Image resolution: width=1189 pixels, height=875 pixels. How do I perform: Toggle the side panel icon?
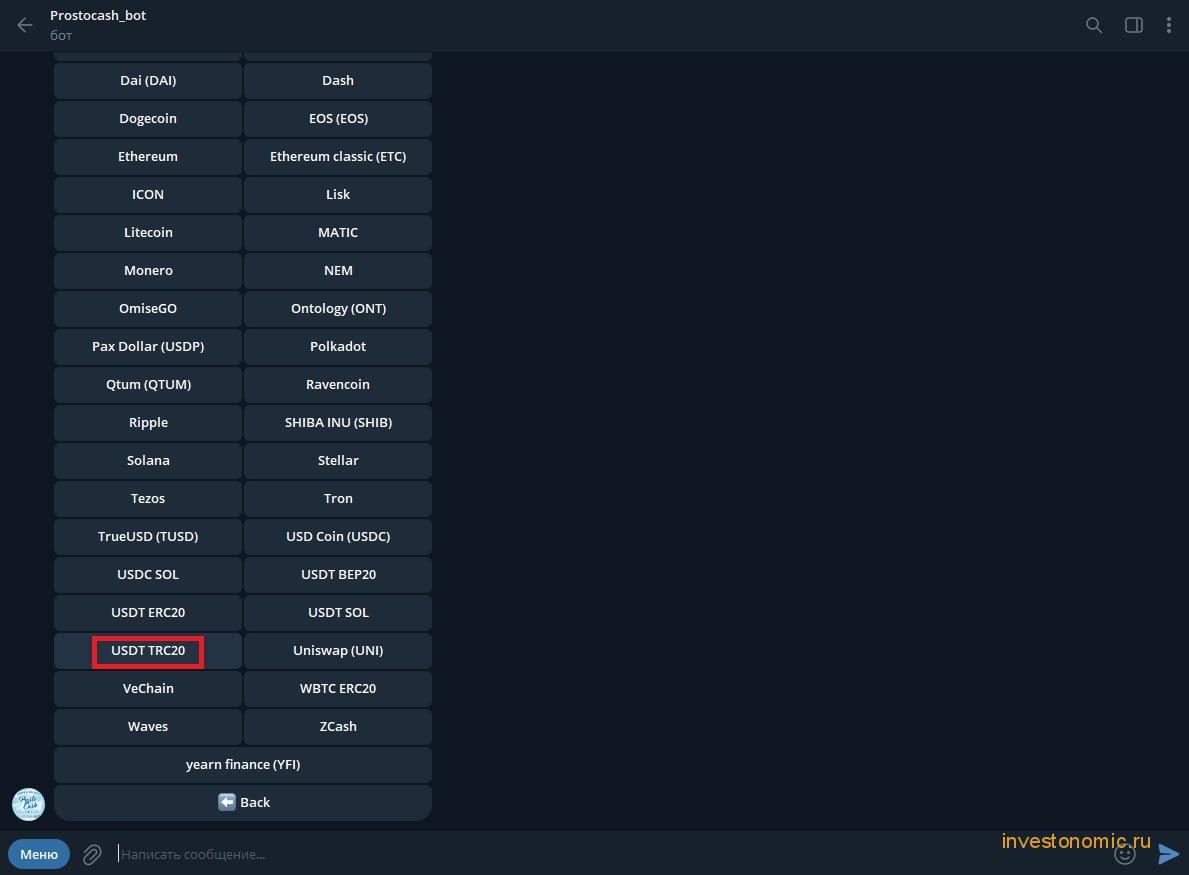[x=1134, y=25]
